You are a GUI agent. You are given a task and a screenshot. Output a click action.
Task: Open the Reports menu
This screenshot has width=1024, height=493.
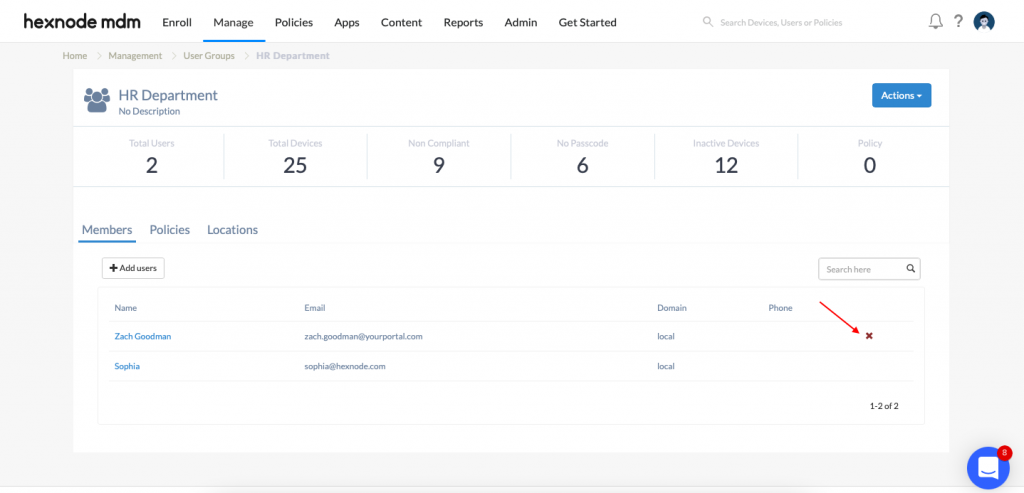point(463,22)
